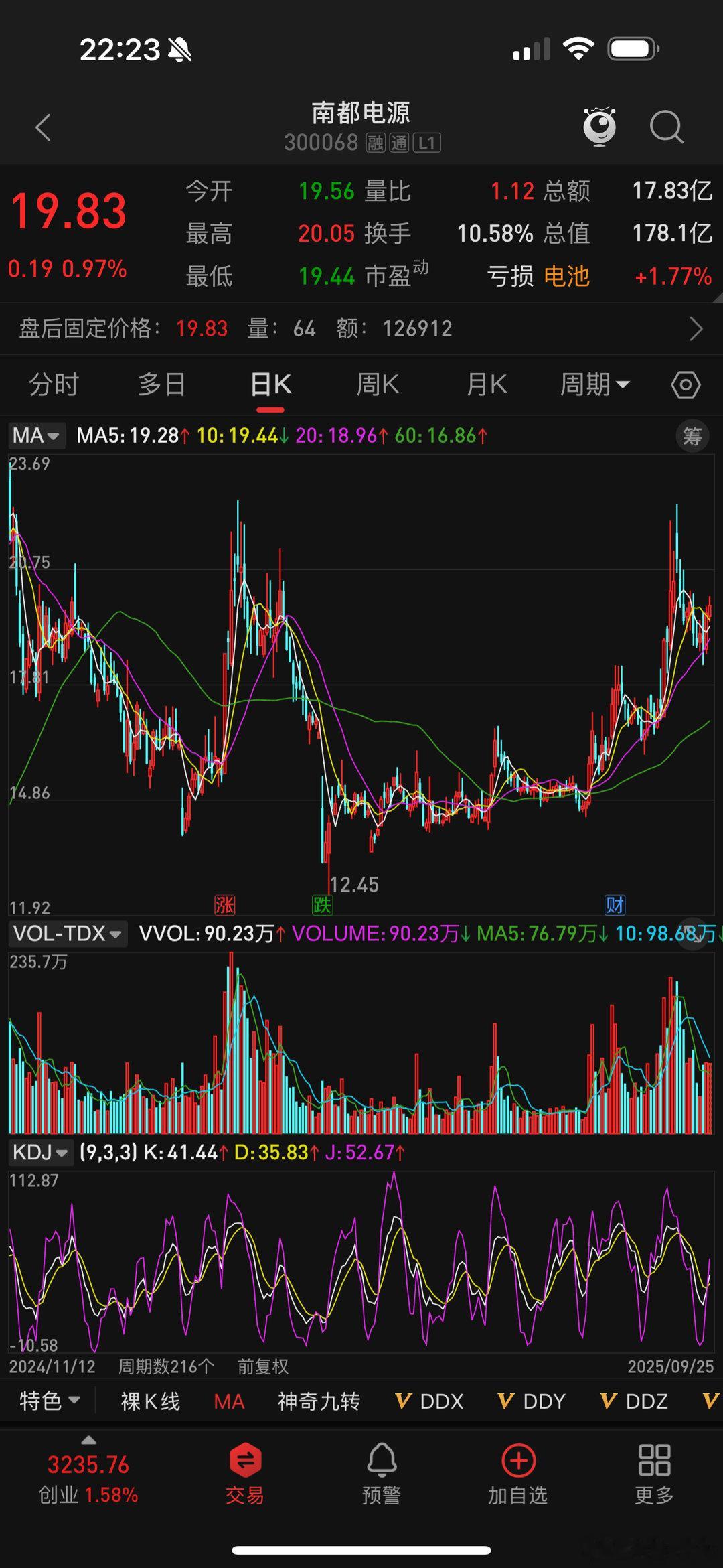Open 交易 trade icon
723x1568 pixels.
(245, 1474)
